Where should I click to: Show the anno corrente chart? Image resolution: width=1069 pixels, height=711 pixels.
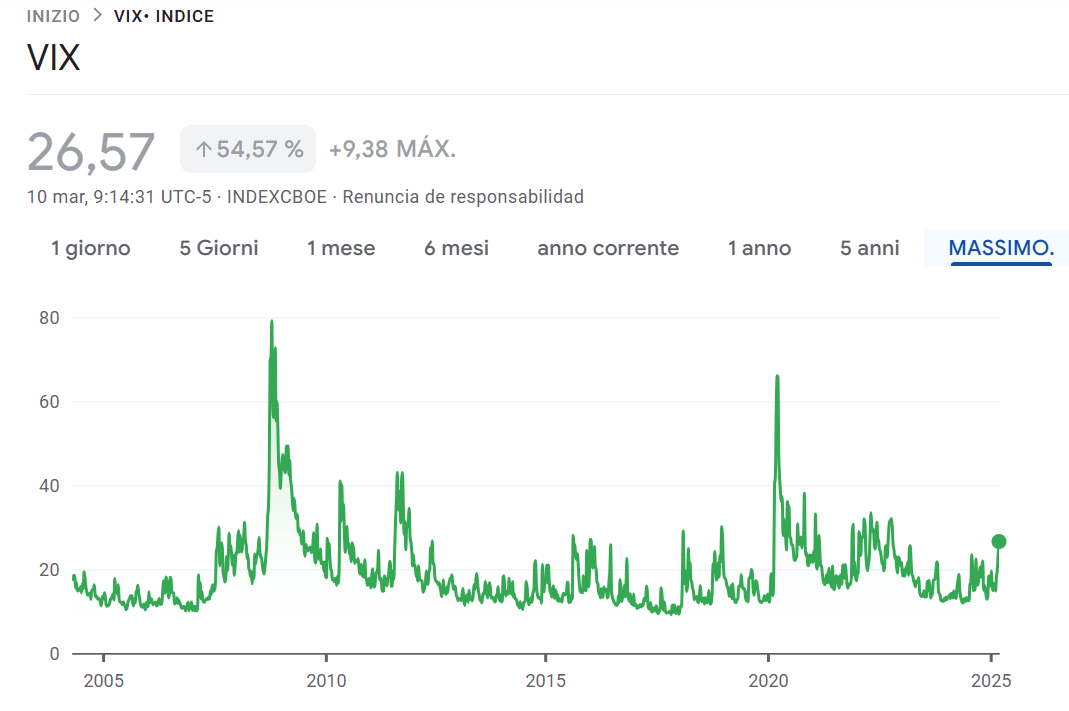click(608, 248)
